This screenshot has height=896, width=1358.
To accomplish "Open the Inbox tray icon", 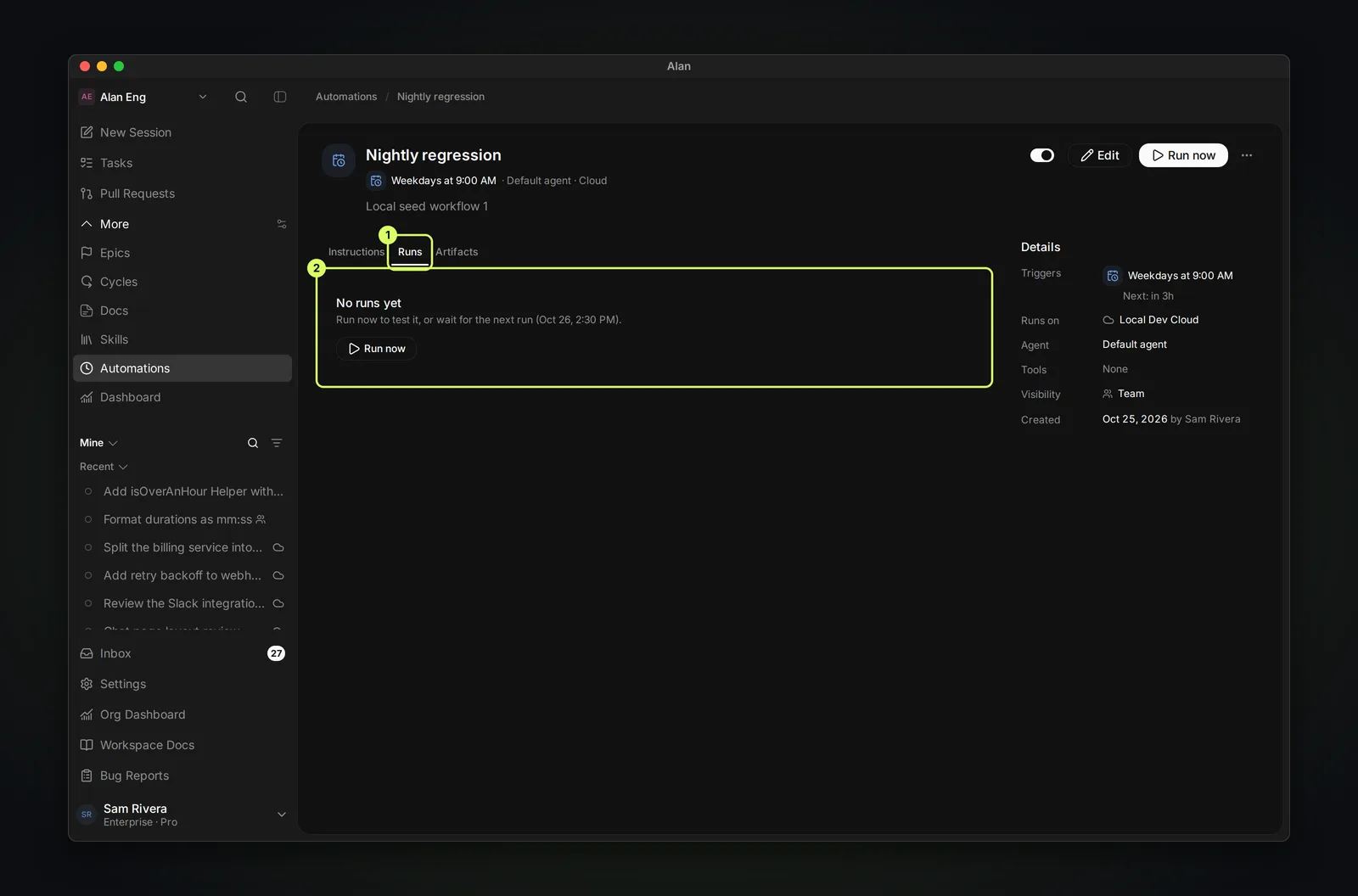I will coord(87,653).
